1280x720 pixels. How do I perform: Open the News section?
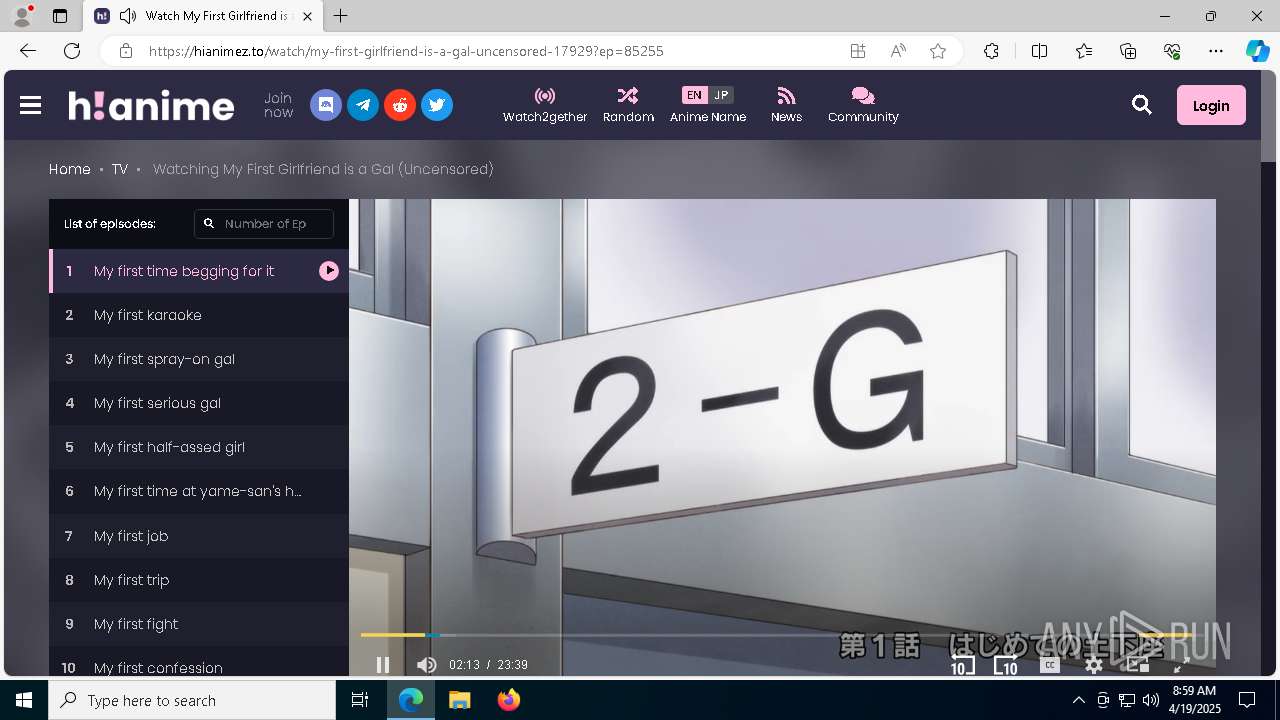tap(786, 105)
